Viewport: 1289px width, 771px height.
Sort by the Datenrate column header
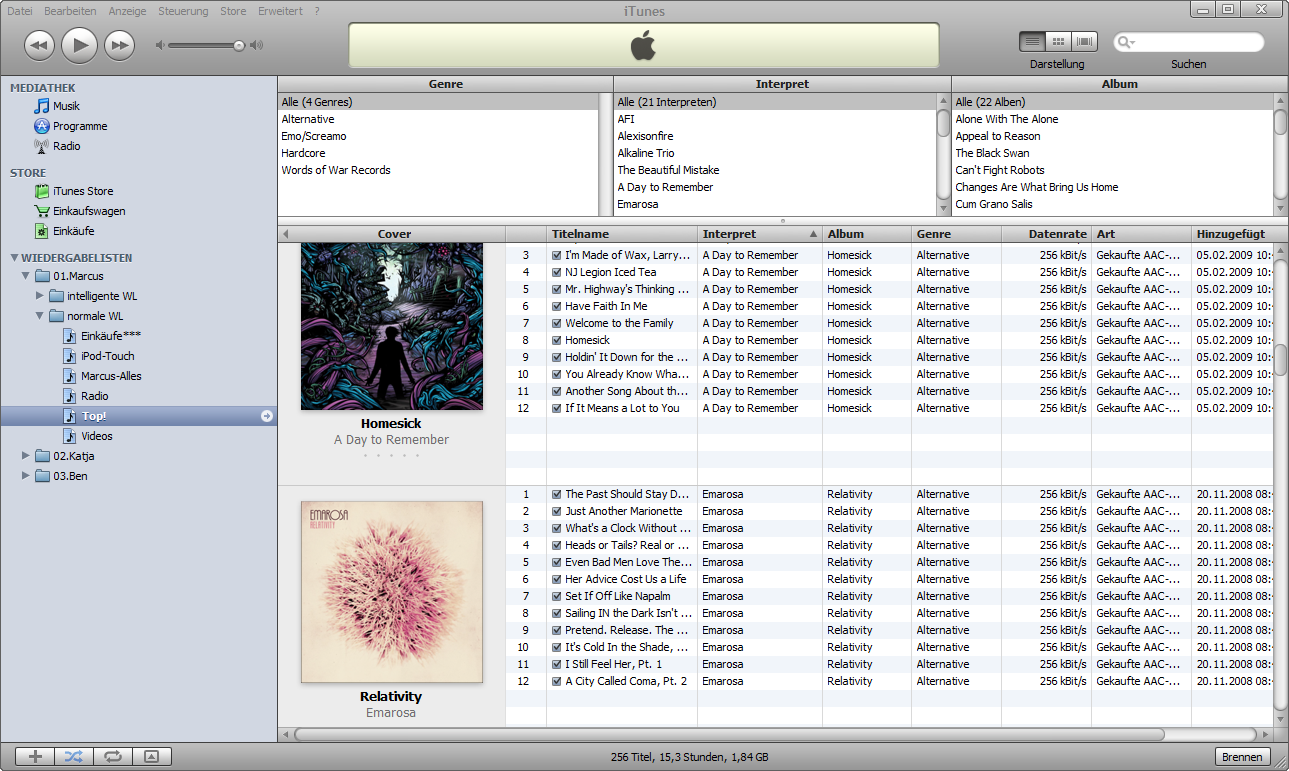tap(1046, 234)
